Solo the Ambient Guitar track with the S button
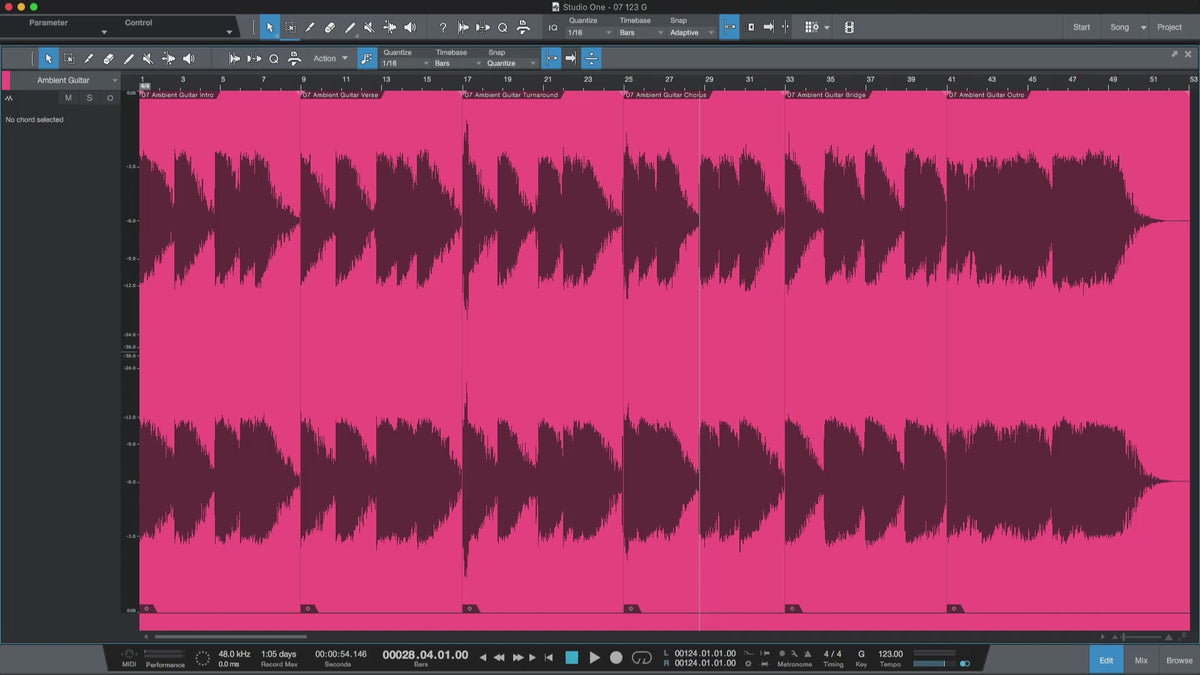This screenshot has width=1200, height=675. click(x=89, y=98)
